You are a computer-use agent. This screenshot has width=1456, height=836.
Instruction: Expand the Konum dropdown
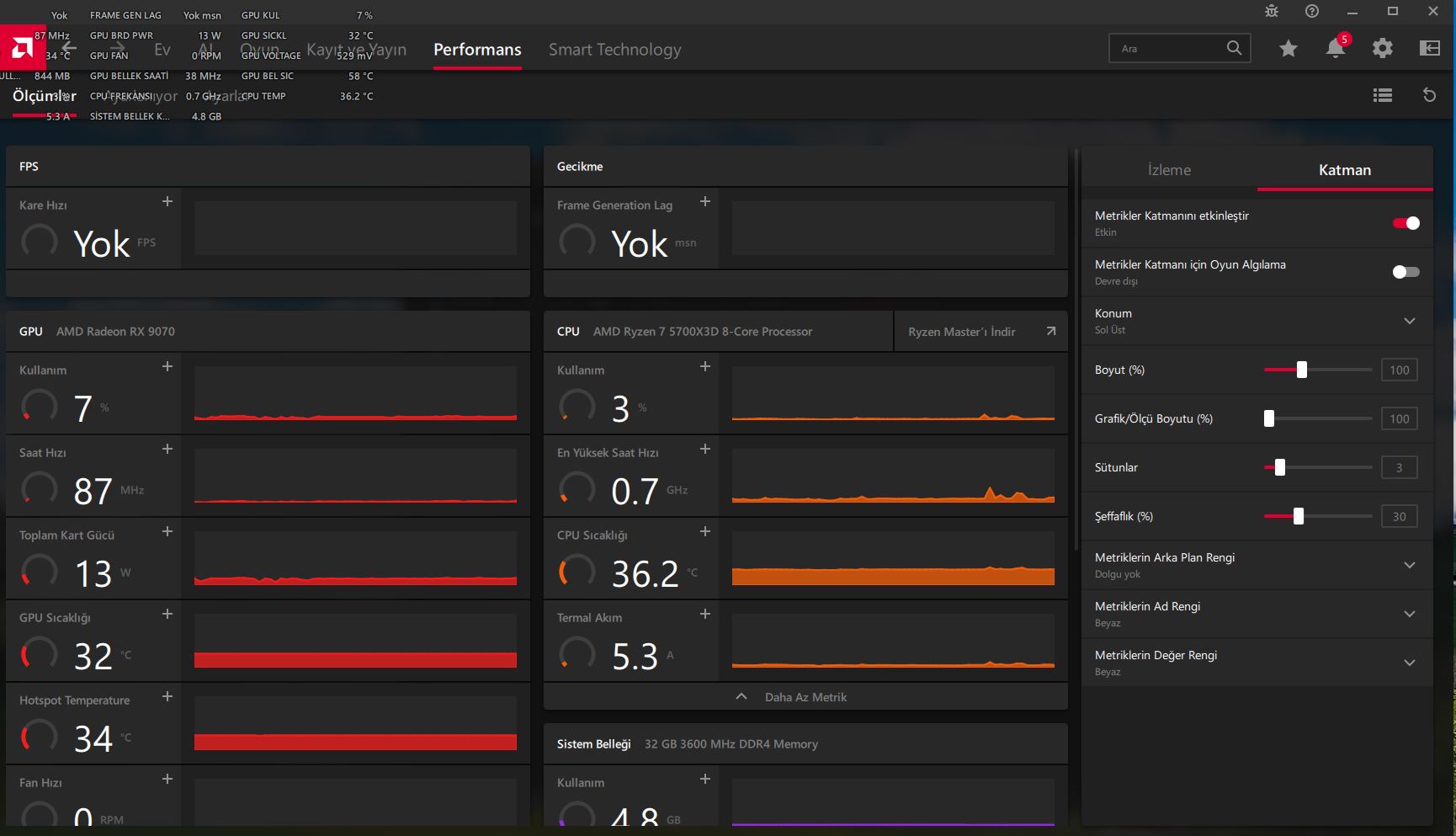[x=1410, y=321]
